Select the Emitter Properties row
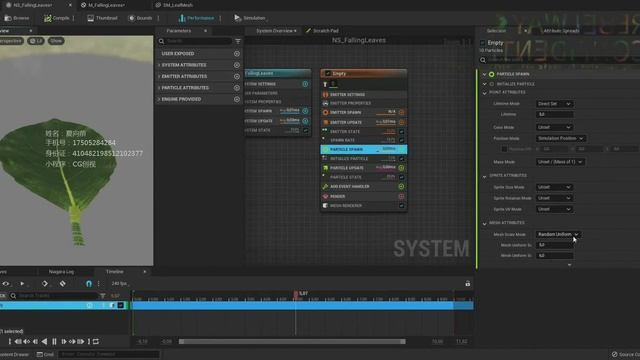The image size is (640, 360). click(x=364, y=103)
